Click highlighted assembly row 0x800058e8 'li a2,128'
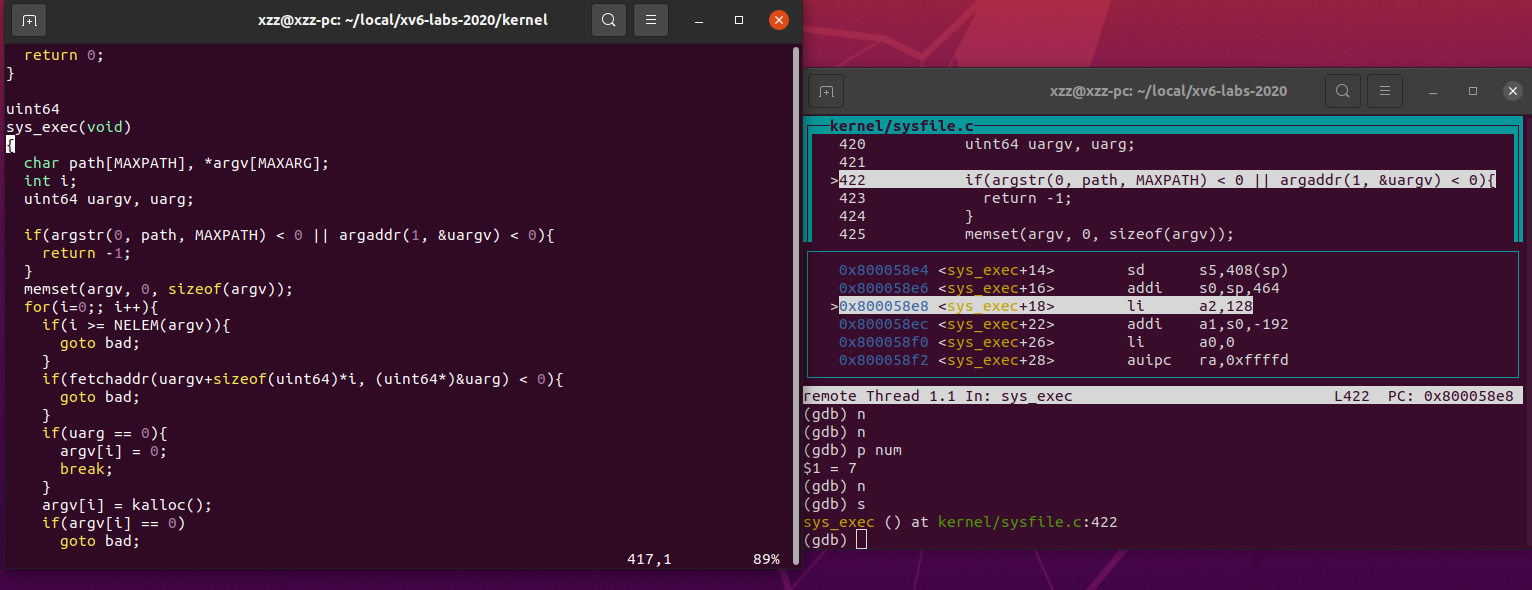The width and height of the screenshot is (1532, 590). click(1045, 306)
